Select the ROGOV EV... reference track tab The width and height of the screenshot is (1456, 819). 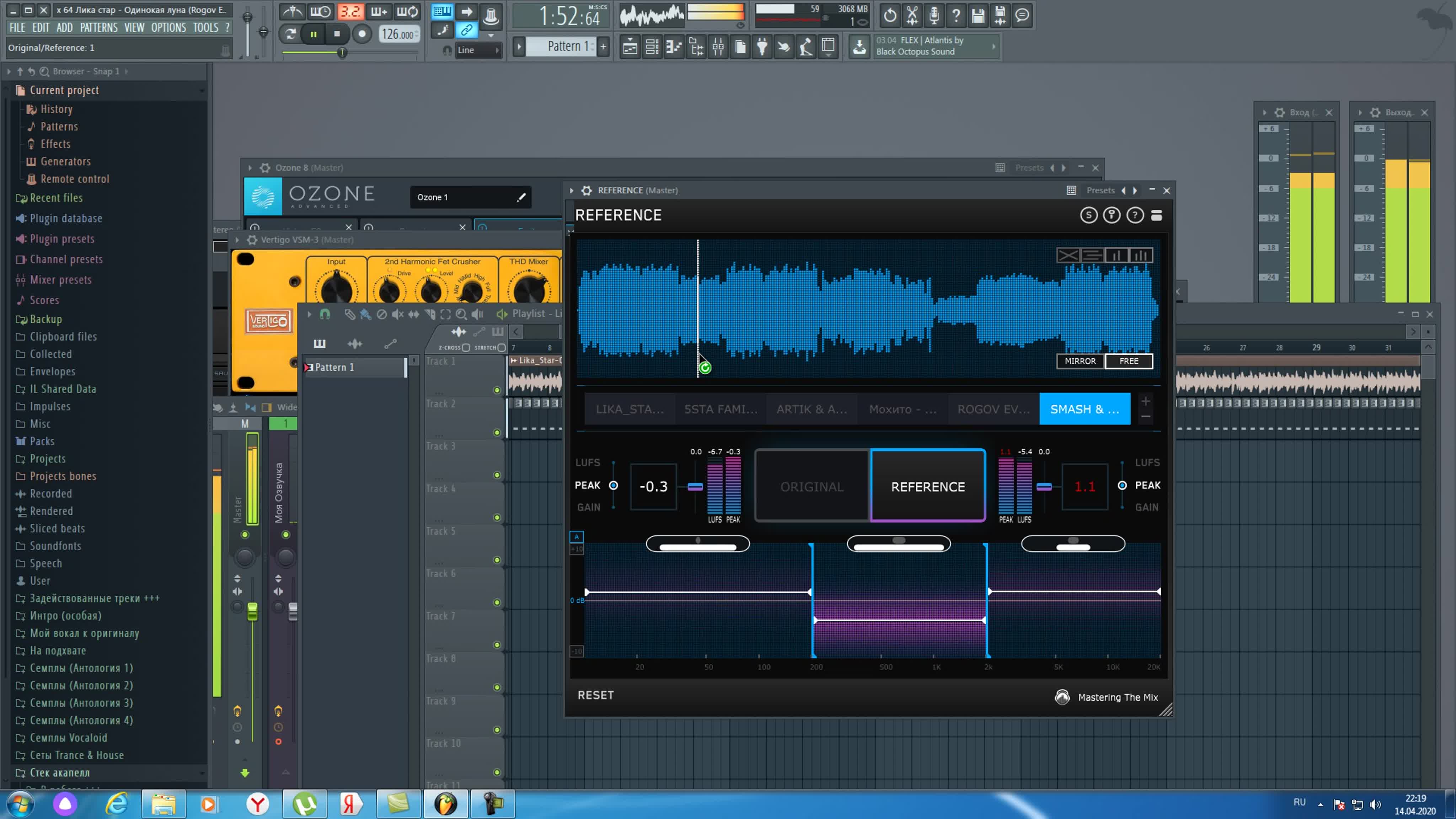coord(994,409)
